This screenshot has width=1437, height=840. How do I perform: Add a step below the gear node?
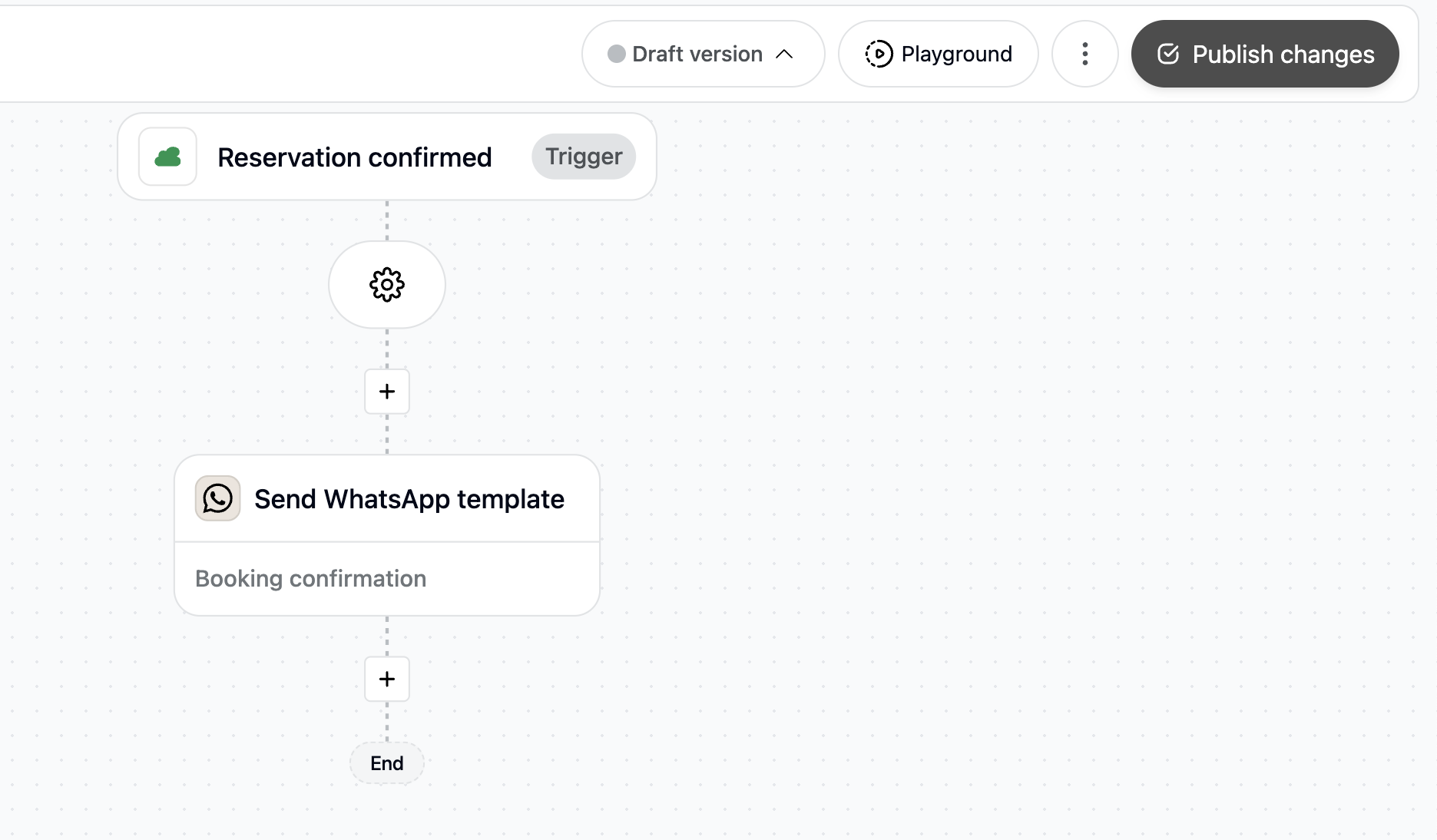pos(387,392)
